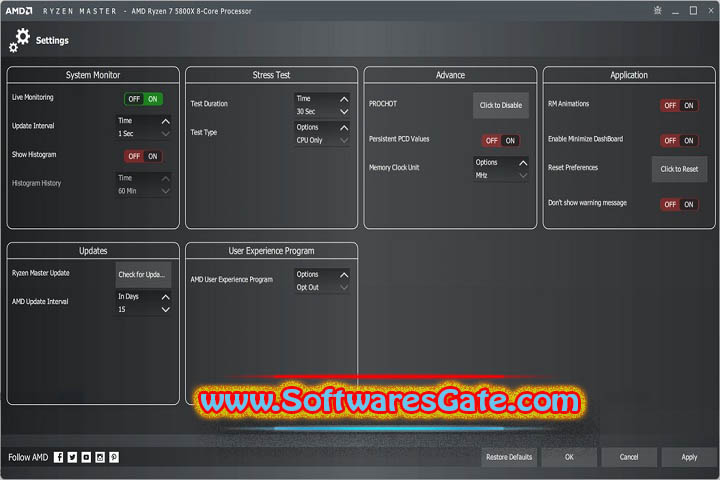This screenshot has width=720, height=480.
Task: Click the MHz memory clock unit value
Action: click(481, 175)
